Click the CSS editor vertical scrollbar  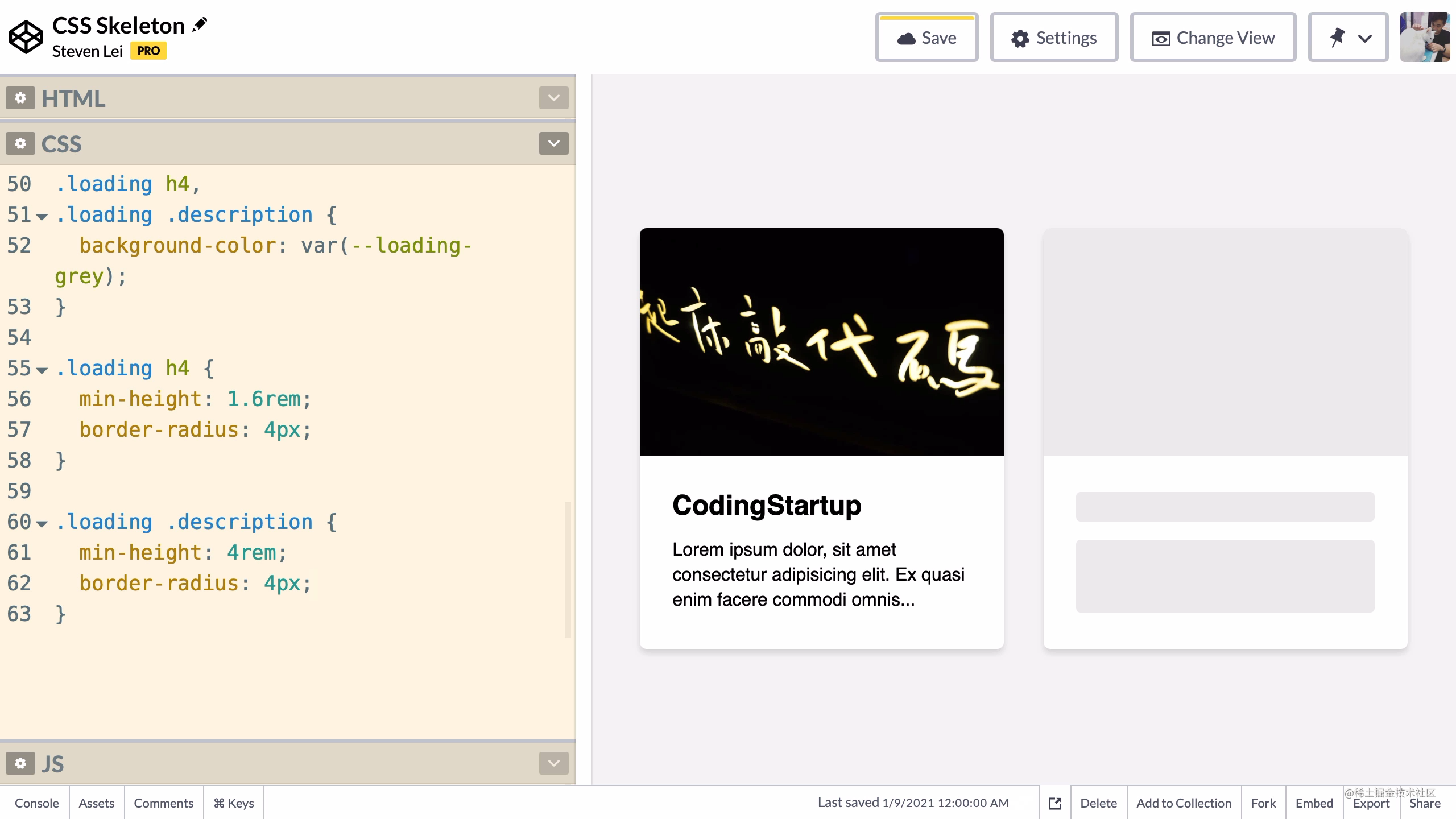click(x=568, y=569)
